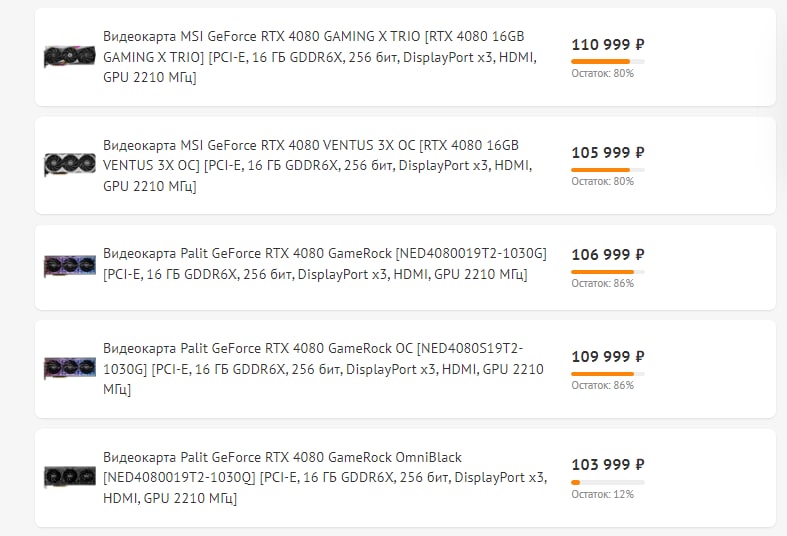Open the Palit GameRock NED4080019T2-1030G product image
The width and height of the screenshot is (787, 536).
tap(69, 266)
